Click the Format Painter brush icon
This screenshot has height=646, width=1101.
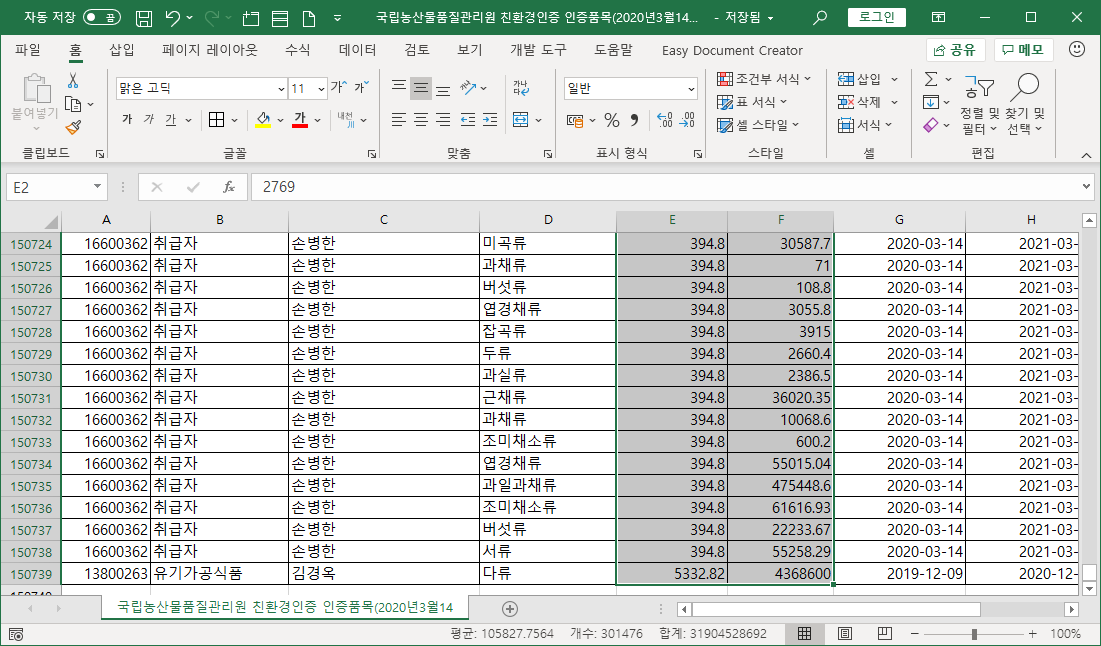(73, 127)
